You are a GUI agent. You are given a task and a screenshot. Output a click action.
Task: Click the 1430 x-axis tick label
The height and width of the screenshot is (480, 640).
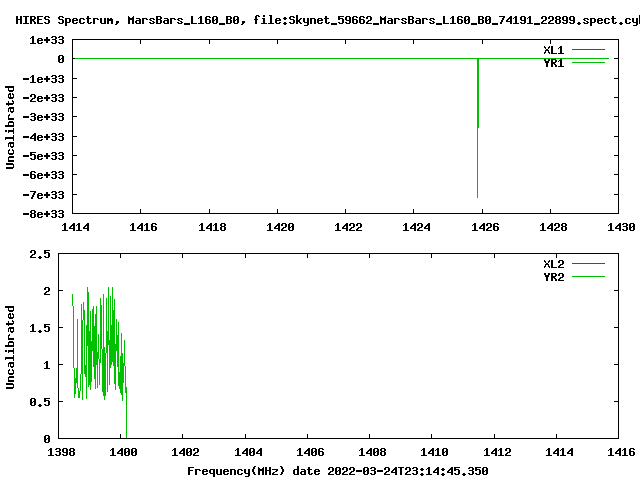[x=621, y=227]
